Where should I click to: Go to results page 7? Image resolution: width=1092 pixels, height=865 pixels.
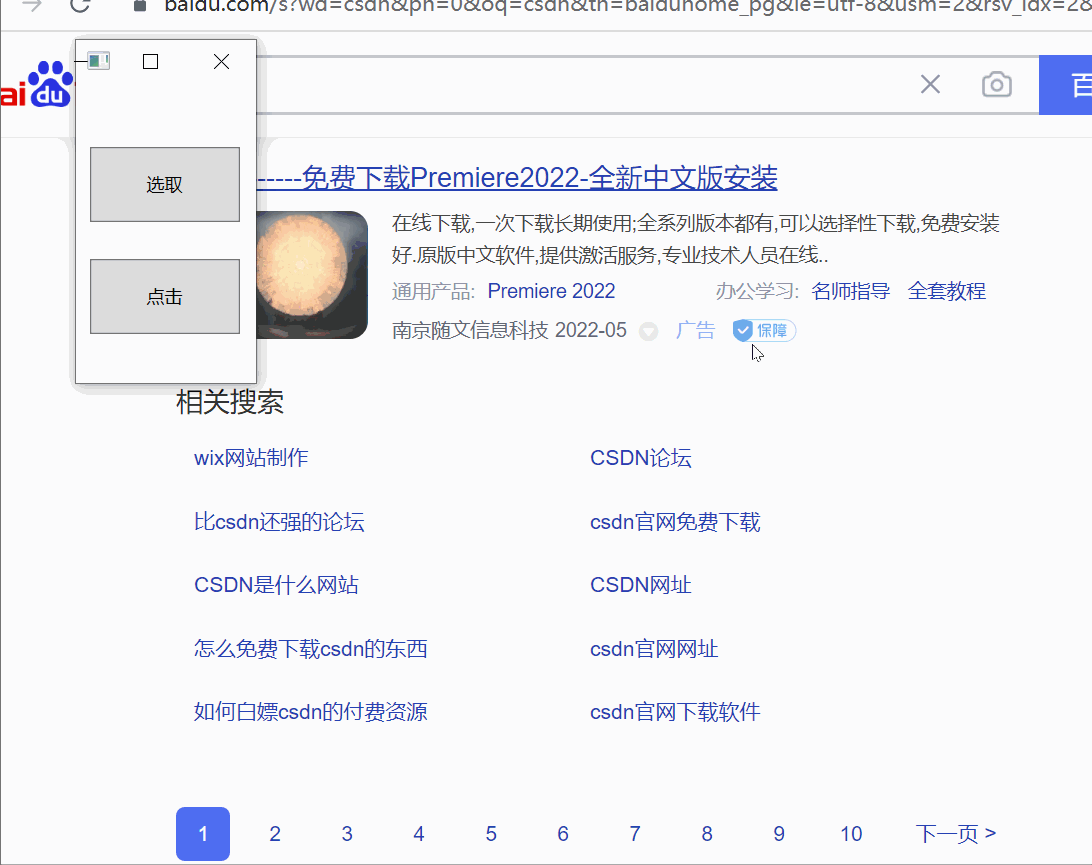click(x=634, y=834)
